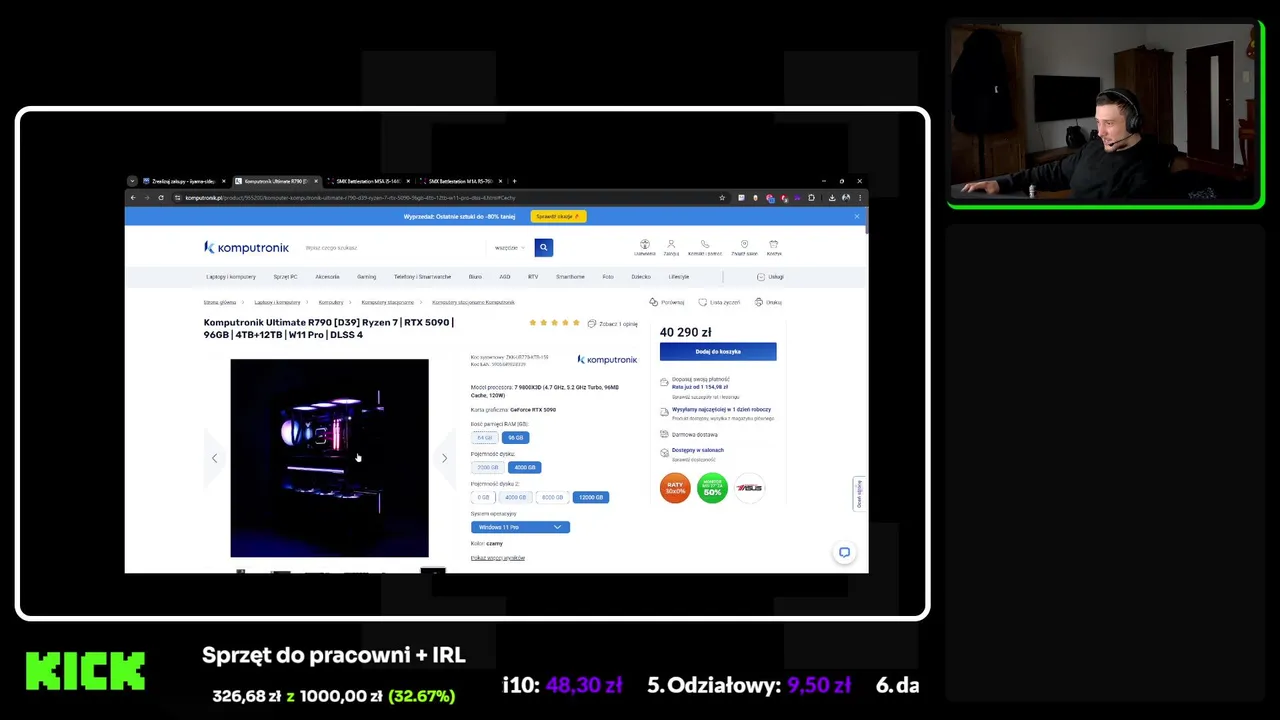Open Sprzęt PC menu
The width and height of the screenshot is (1280, 720).
(x=285, y=277)
